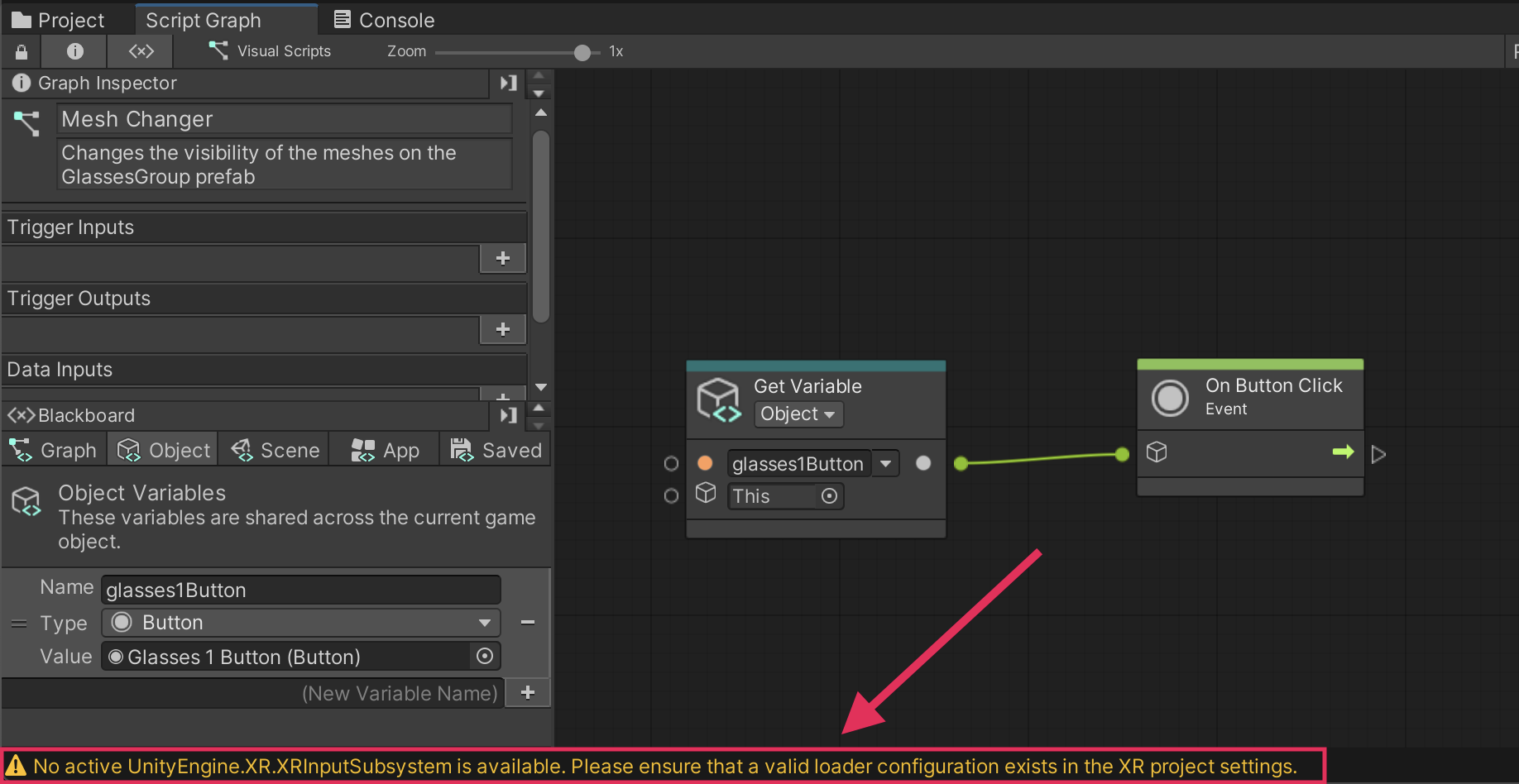Collapse the Blackboard panel sidebar icon
Image resolution: width=1519 pixels, height=784 pixels.
[508, 415]
